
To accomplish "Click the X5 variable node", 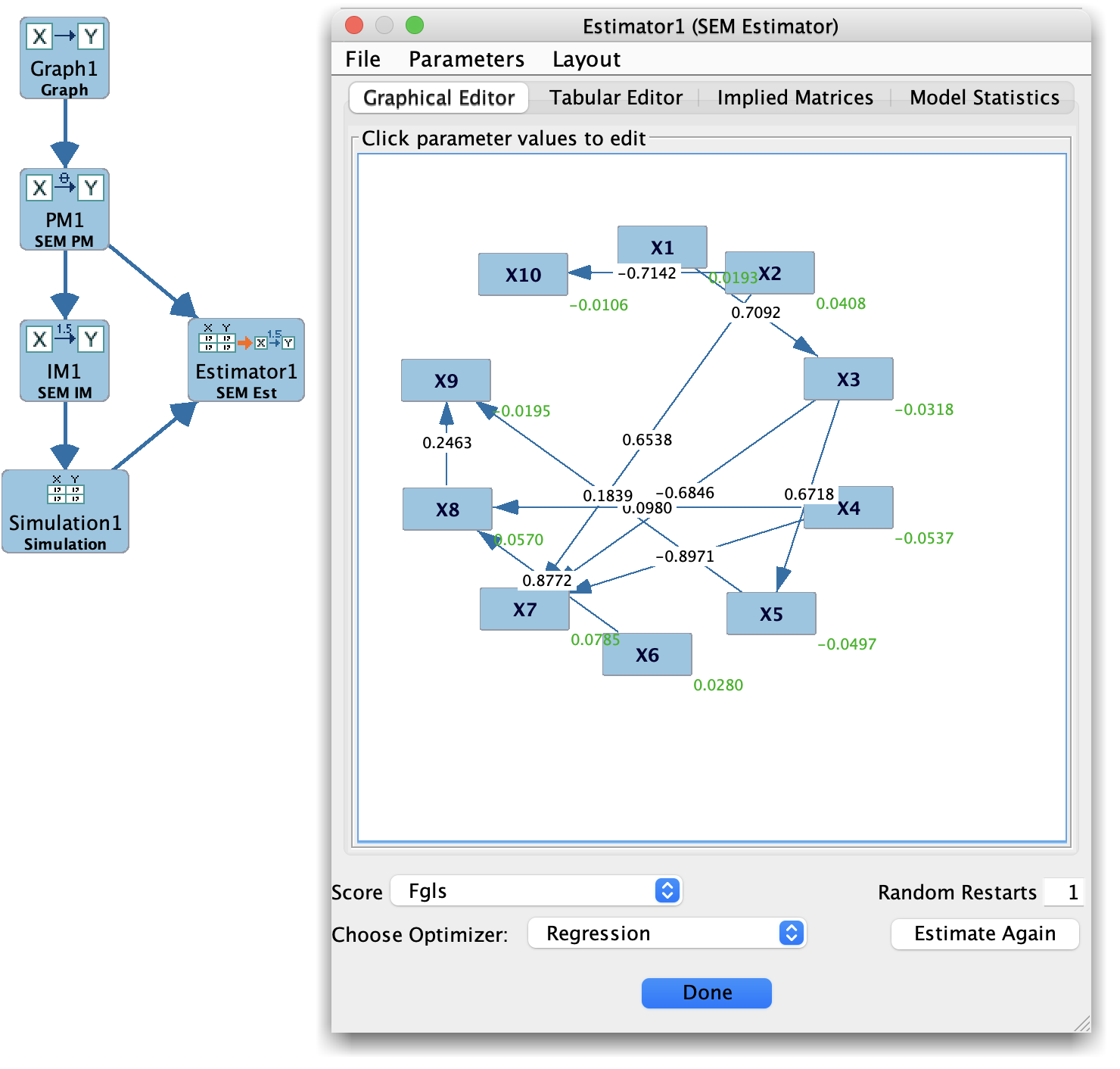I will point(771,613).
